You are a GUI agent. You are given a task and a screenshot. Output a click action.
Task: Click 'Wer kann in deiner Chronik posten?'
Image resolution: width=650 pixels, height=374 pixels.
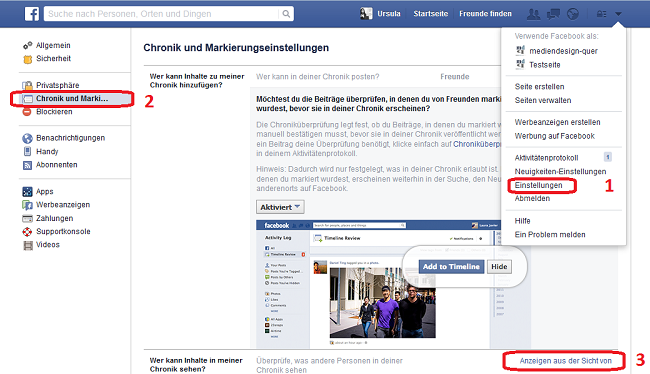coord(318,77)
